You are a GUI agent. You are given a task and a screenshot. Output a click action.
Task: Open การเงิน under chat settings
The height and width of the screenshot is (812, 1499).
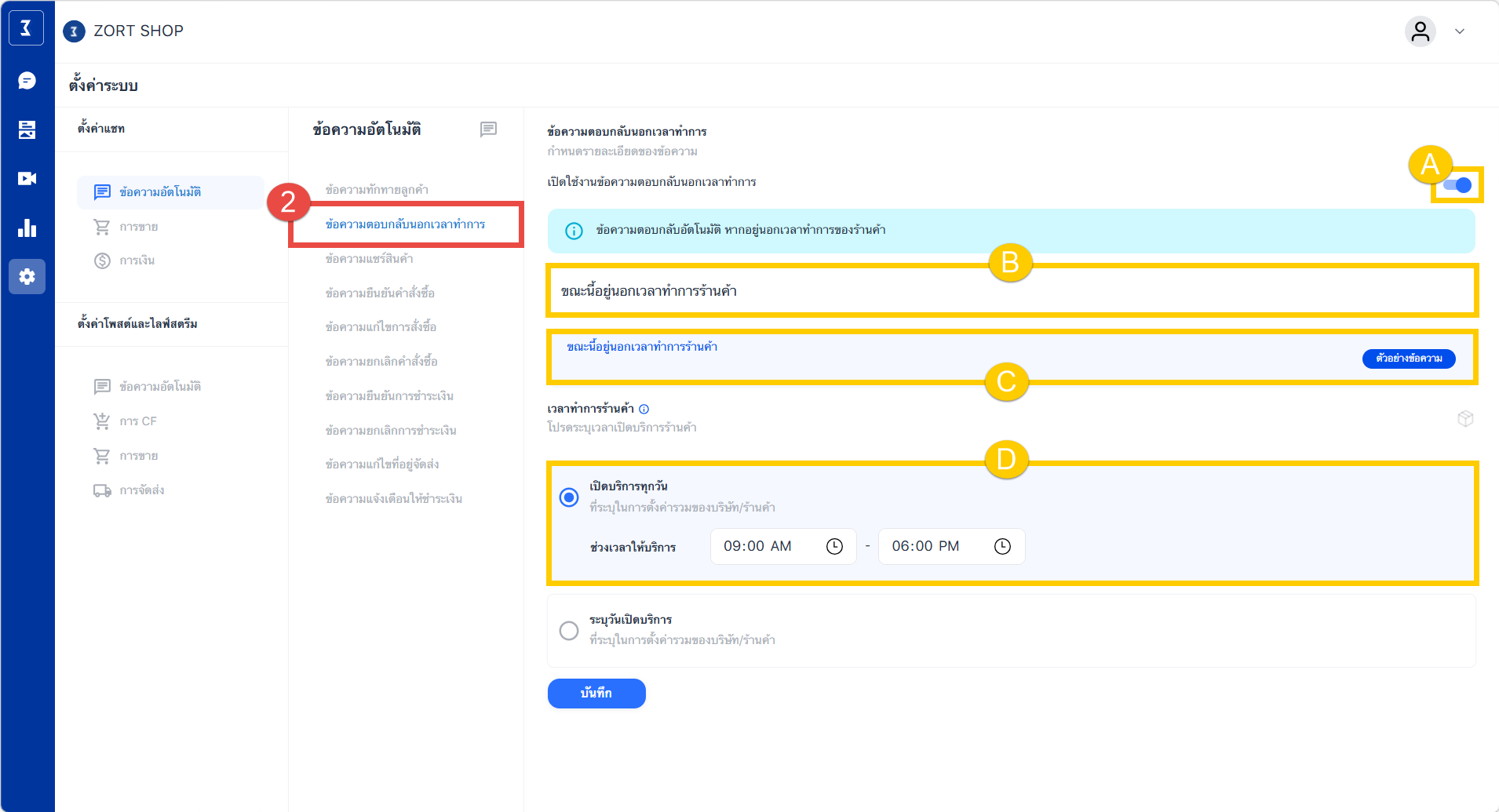pos(137,260)
